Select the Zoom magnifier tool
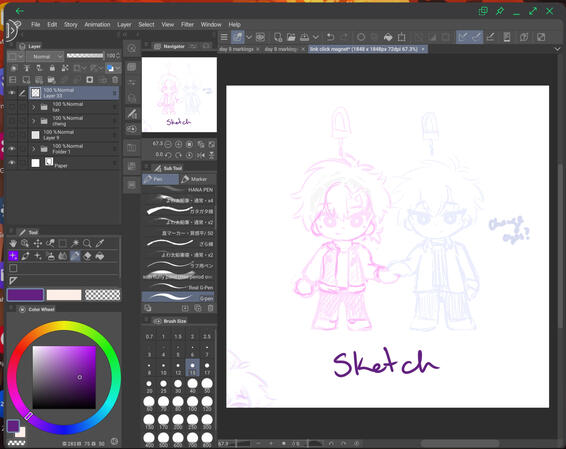The width and height of the screenshot is (566, 449). coord(87,244)
